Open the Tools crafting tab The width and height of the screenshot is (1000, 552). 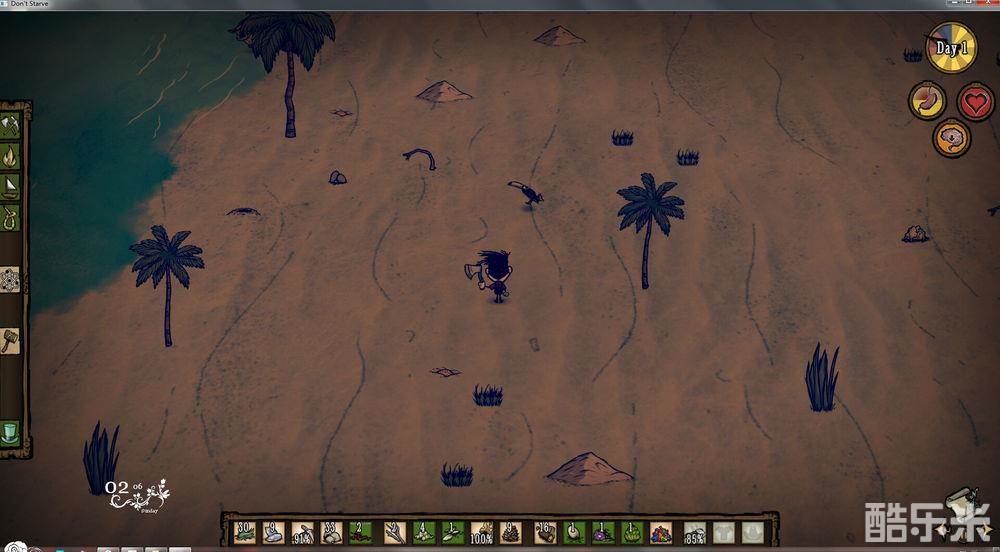11,126
